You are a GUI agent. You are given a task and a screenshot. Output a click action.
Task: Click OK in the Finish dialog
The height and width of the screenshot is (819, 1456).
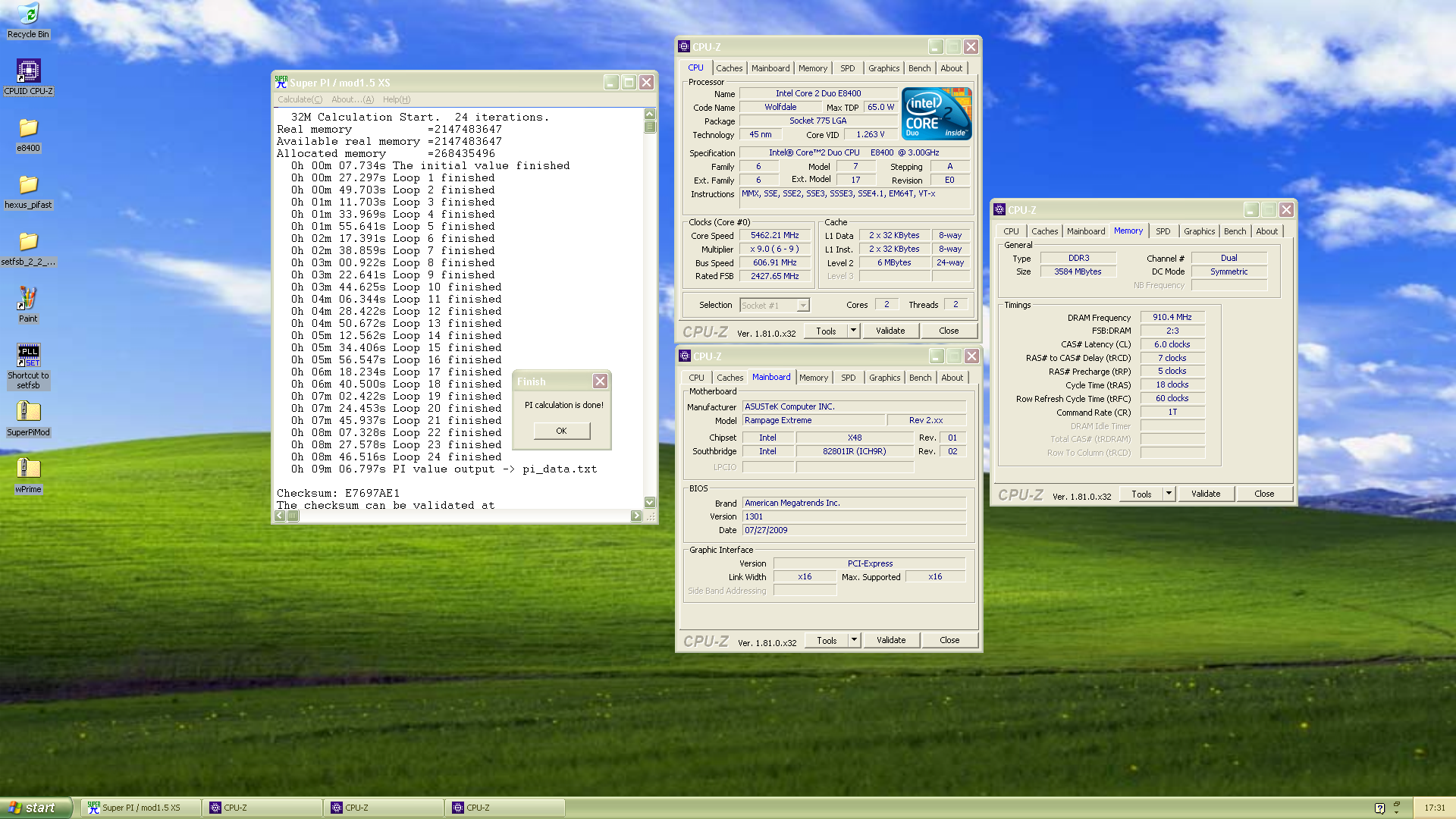(561, 431)
